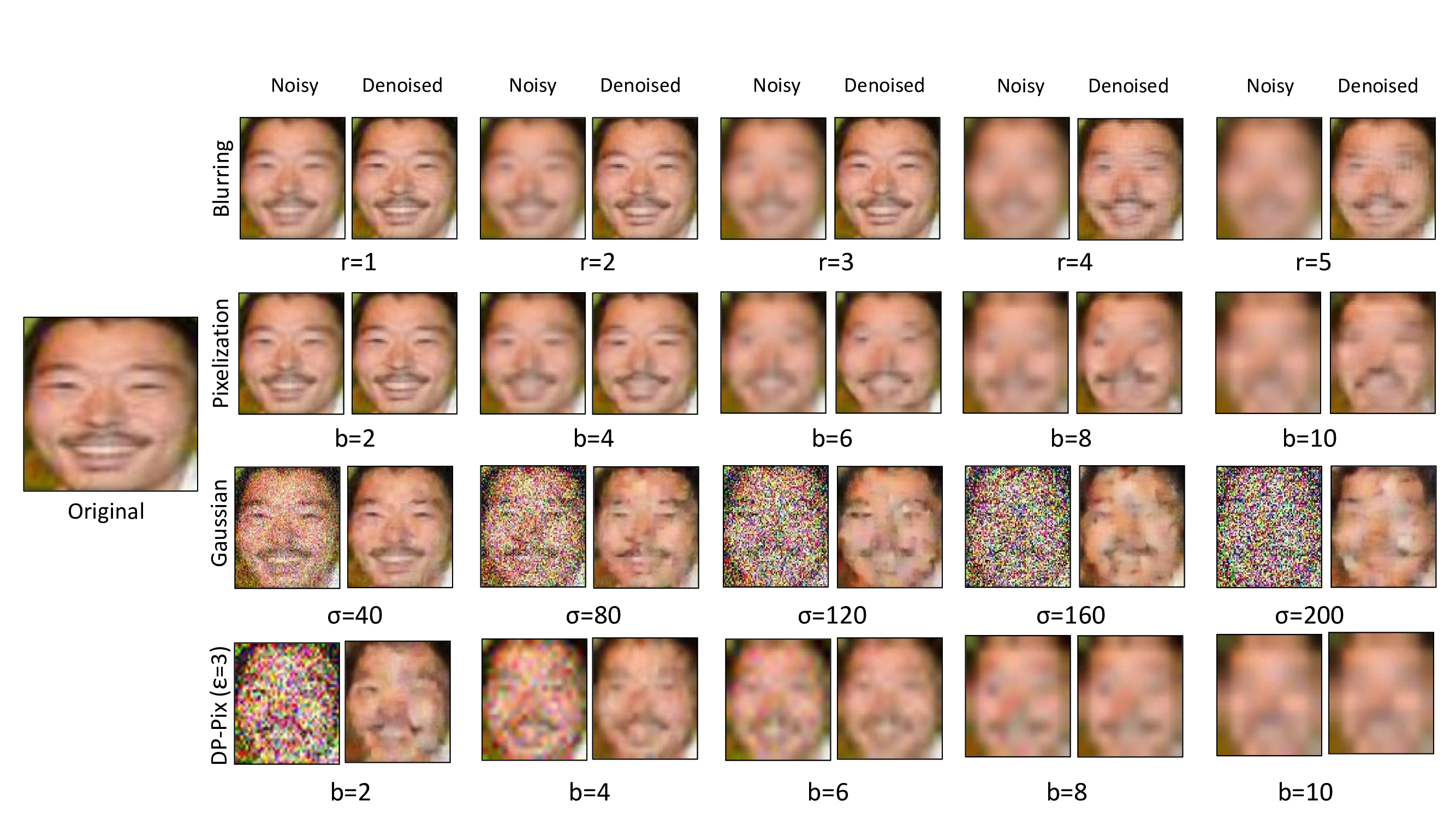Choose the DP-Pix noisy image at b=4
Screen dimensions: 1456x819
[534, 700]
